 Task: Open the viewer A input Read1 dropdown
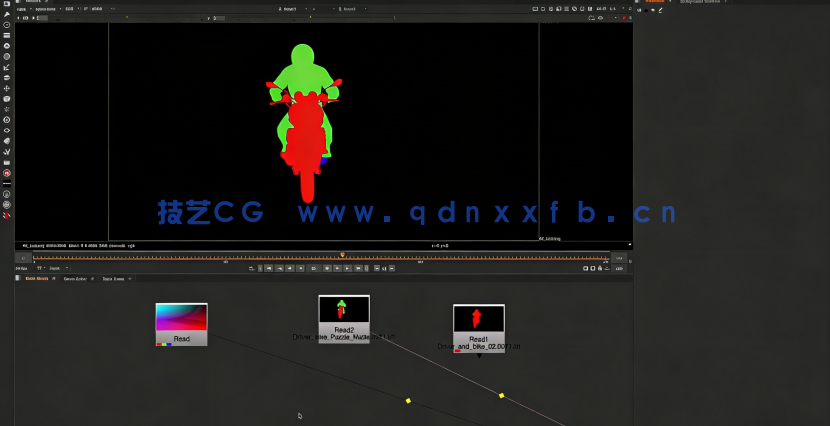pyautogui.click(x=289, y=8)
